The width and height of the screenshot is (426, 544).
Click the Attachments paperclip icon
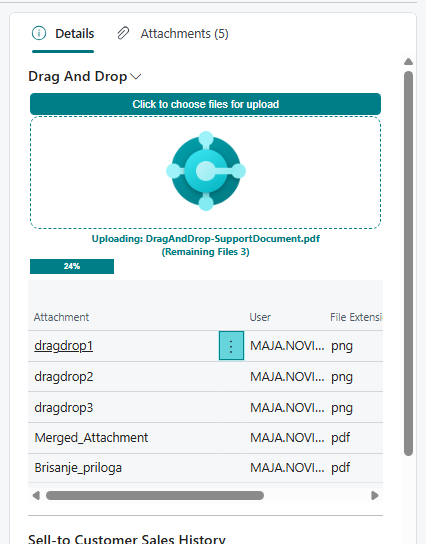(x=123, y=34)
